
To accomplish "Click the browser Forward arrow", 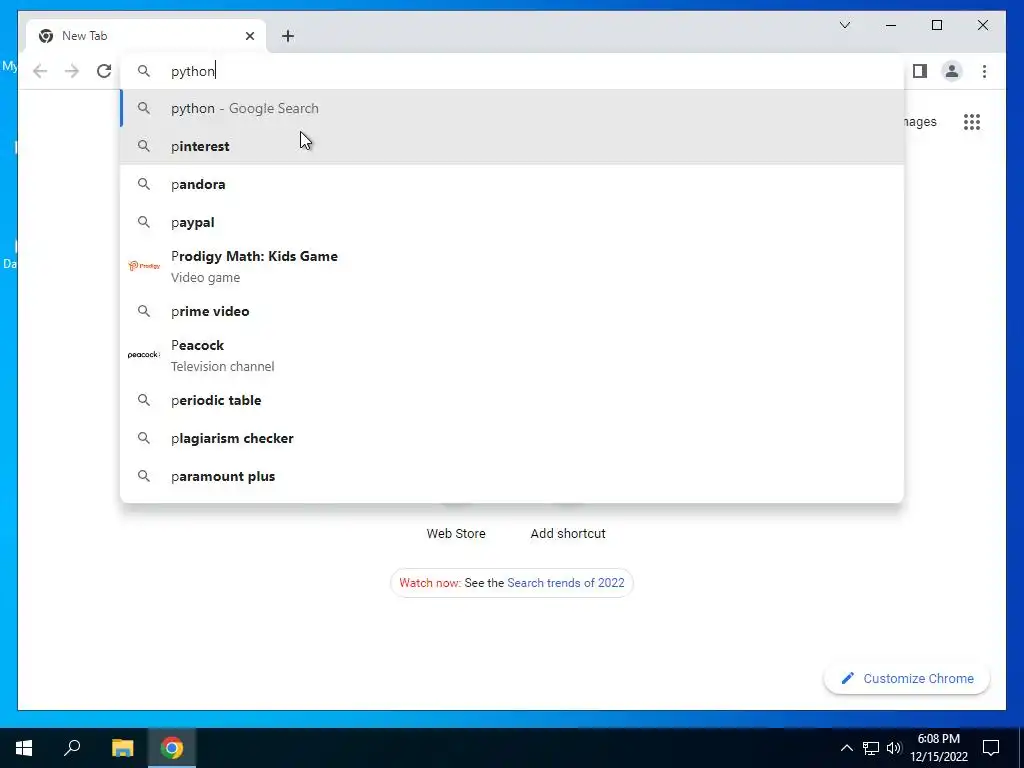I will [x=72, y=71].
